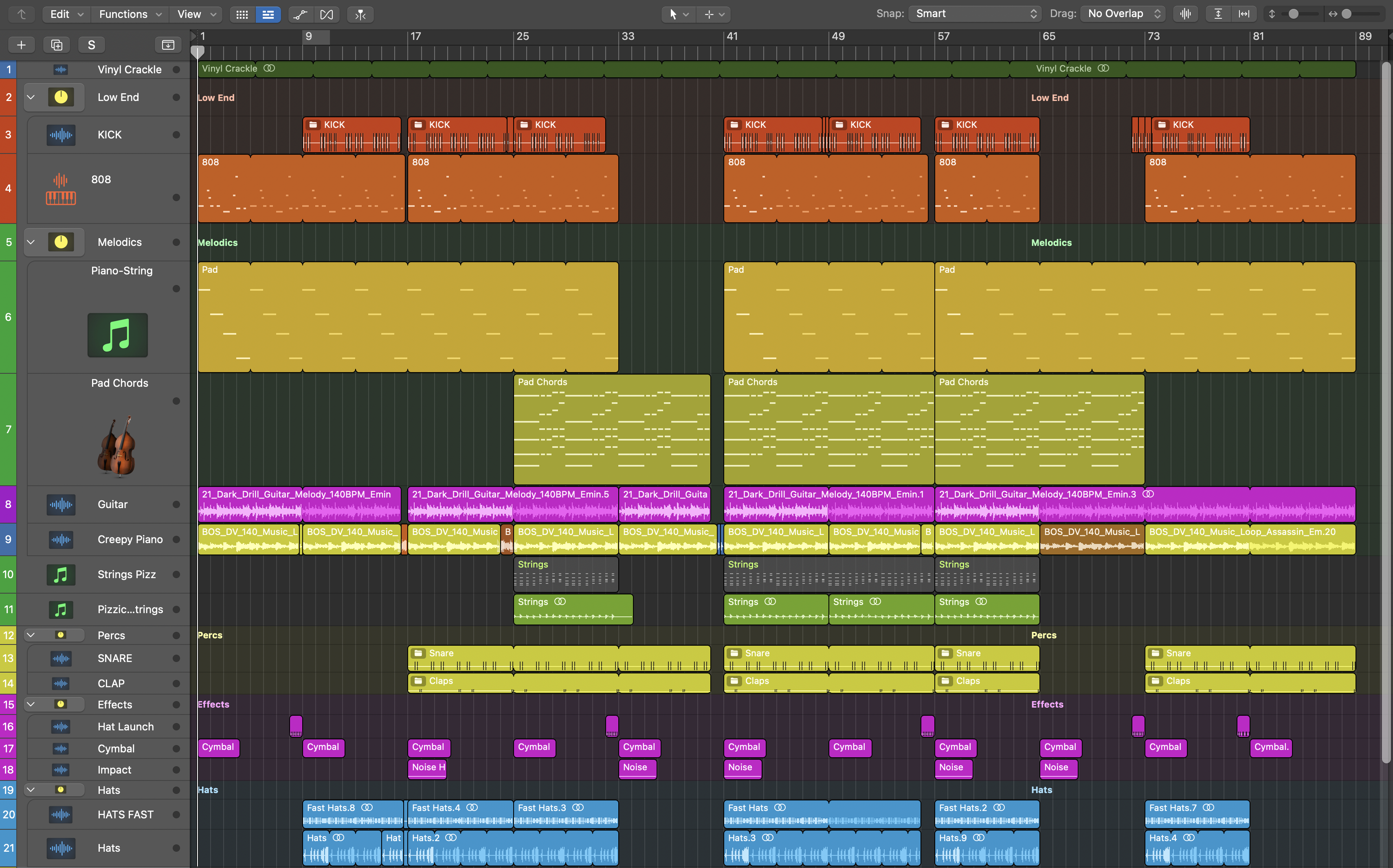Collapse the Melodics track stack
Image resolution: width=1393 pixels, height=868 pixels.
[x=31, y=242]
